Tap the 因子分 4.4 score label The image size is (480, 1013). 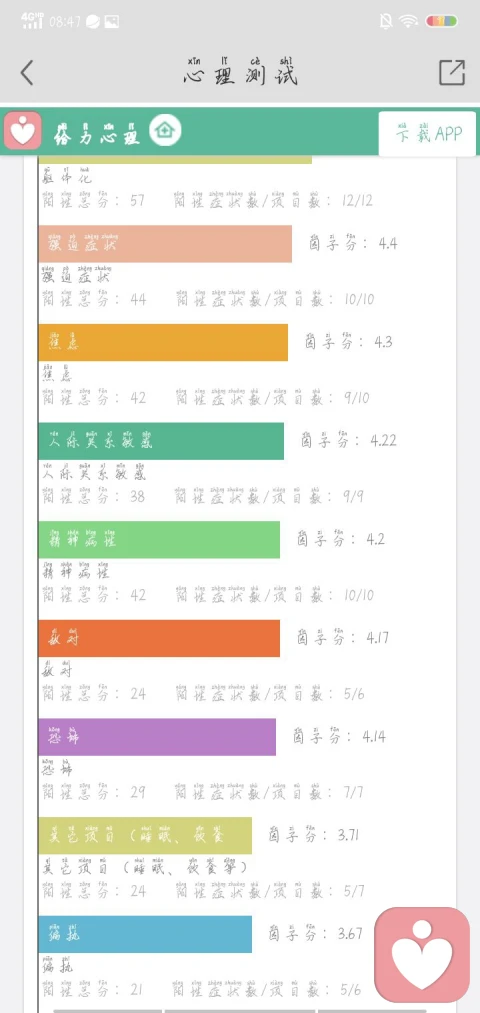point(353,242)
